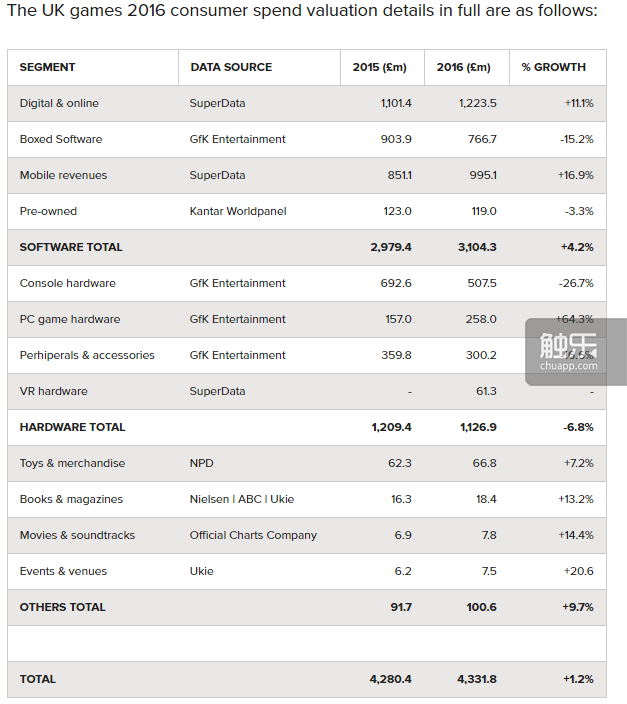Screen dimensions: 627x704
Task: Click the 4,331.8 total value cell
Action: click(x=476, y=679)
